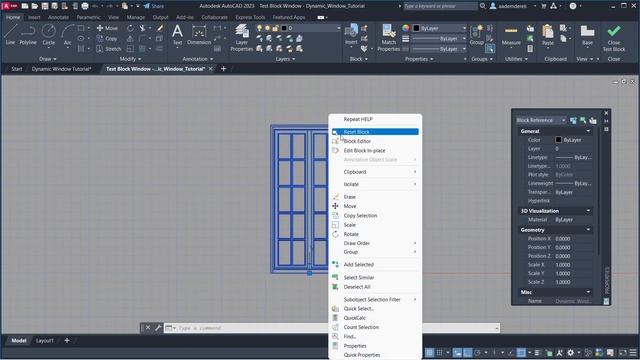Collapse the 3D Visualization section
The width and height of the screenshot is (640, 360).
point(588,211)
